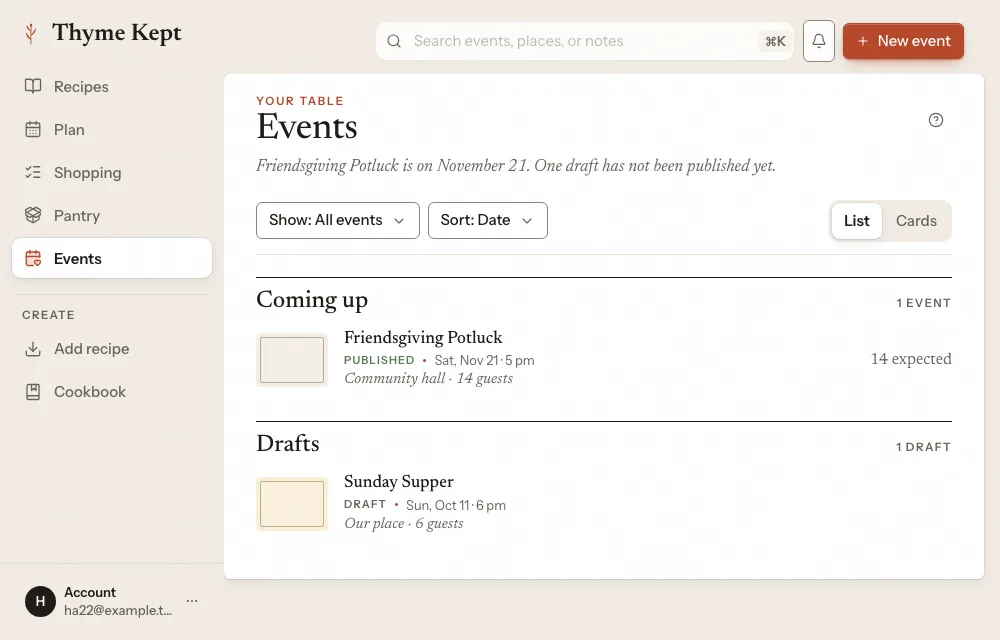The height and width of the screenshot is (640, 1000).
Task: Click the "14 expected" text
Action: (x=911, y=359)
